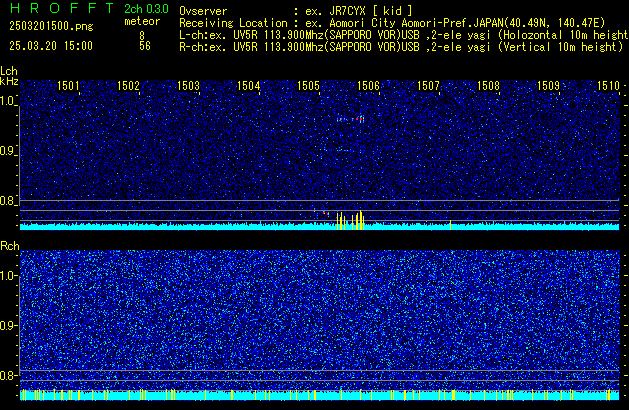
Task: Click the value 56 under meteor
Action: pyautogui.click(x=145, y=46)
